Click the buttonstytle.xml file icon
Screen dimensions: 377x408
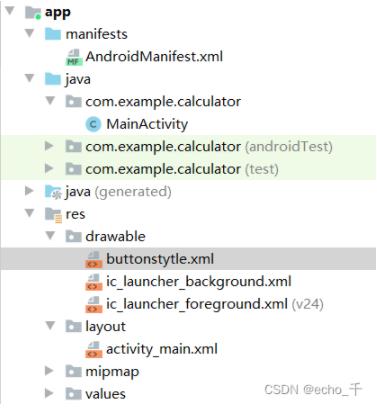tap(94, 260)
